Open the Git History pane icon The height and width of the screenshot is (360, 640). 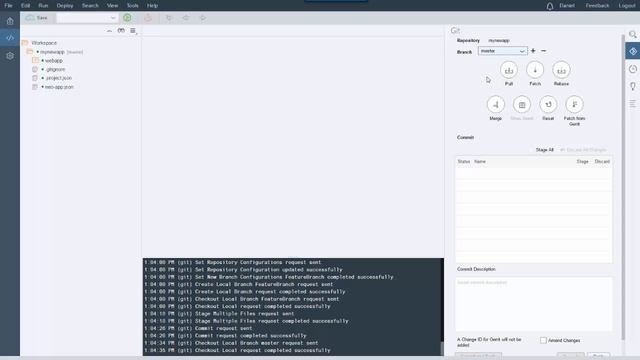(632, 69)
